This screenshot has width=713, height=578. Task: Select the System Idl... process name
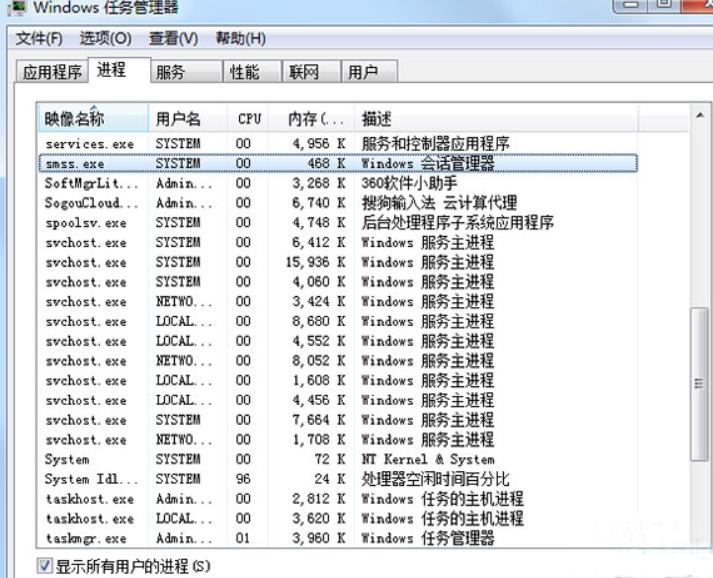pos(91,479)
